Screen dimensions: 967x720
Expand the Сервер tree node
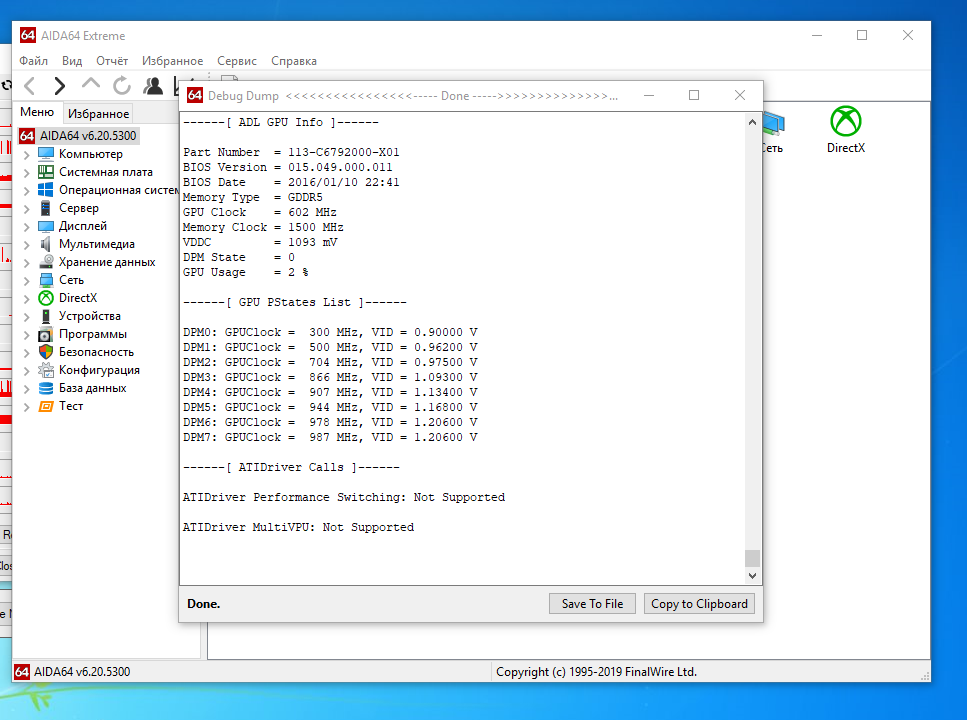point(27,209)
